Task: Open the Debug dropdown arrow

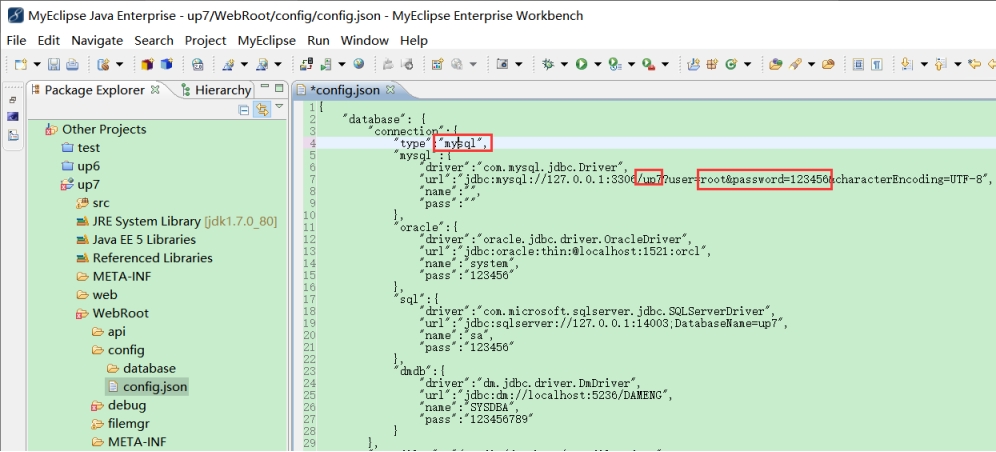Action: (x=564, y=65)
